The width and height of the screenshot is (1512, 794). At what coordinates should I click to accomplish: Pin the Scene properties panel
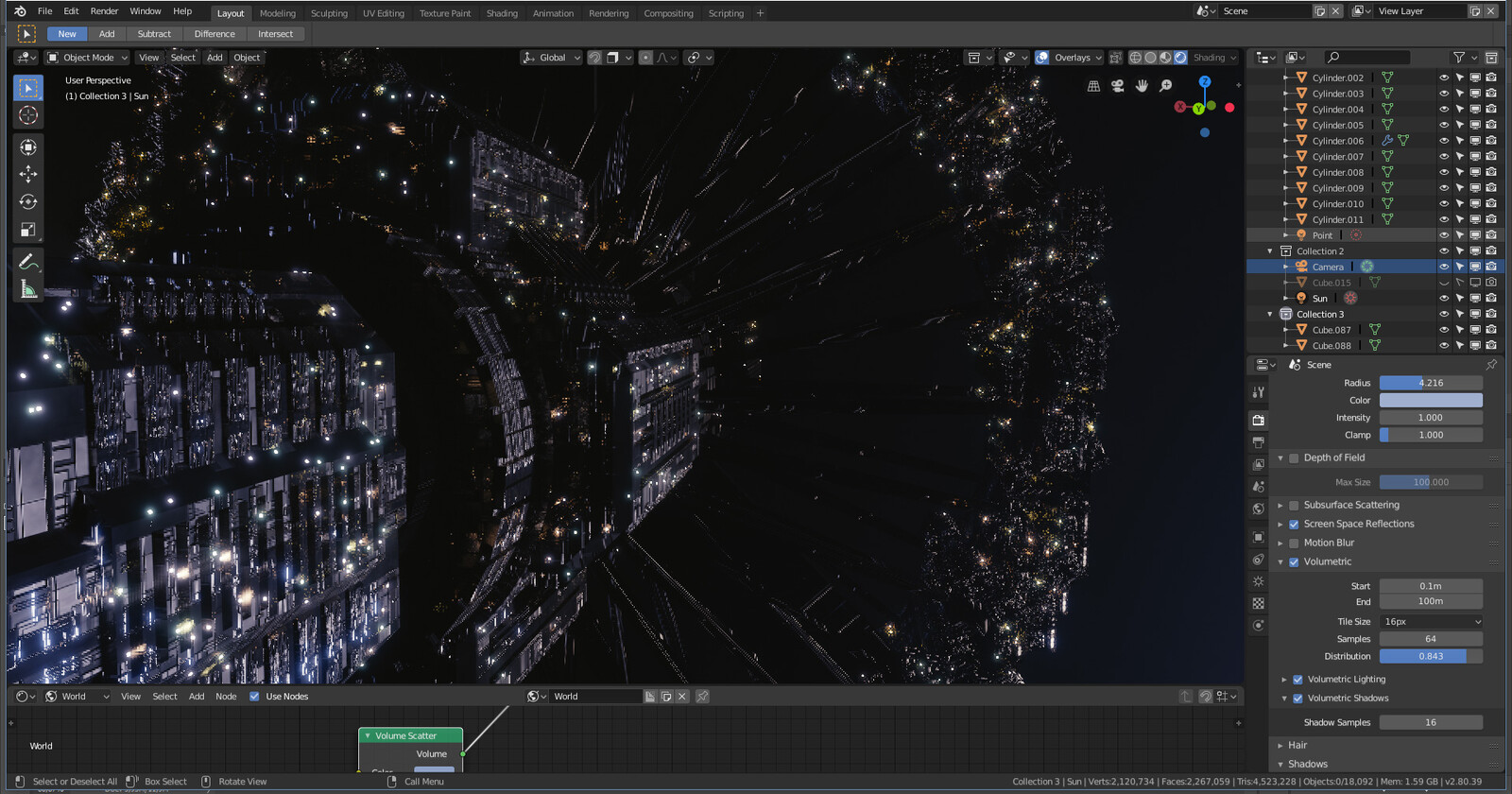pyautogui.click(x=1491, y=365)
